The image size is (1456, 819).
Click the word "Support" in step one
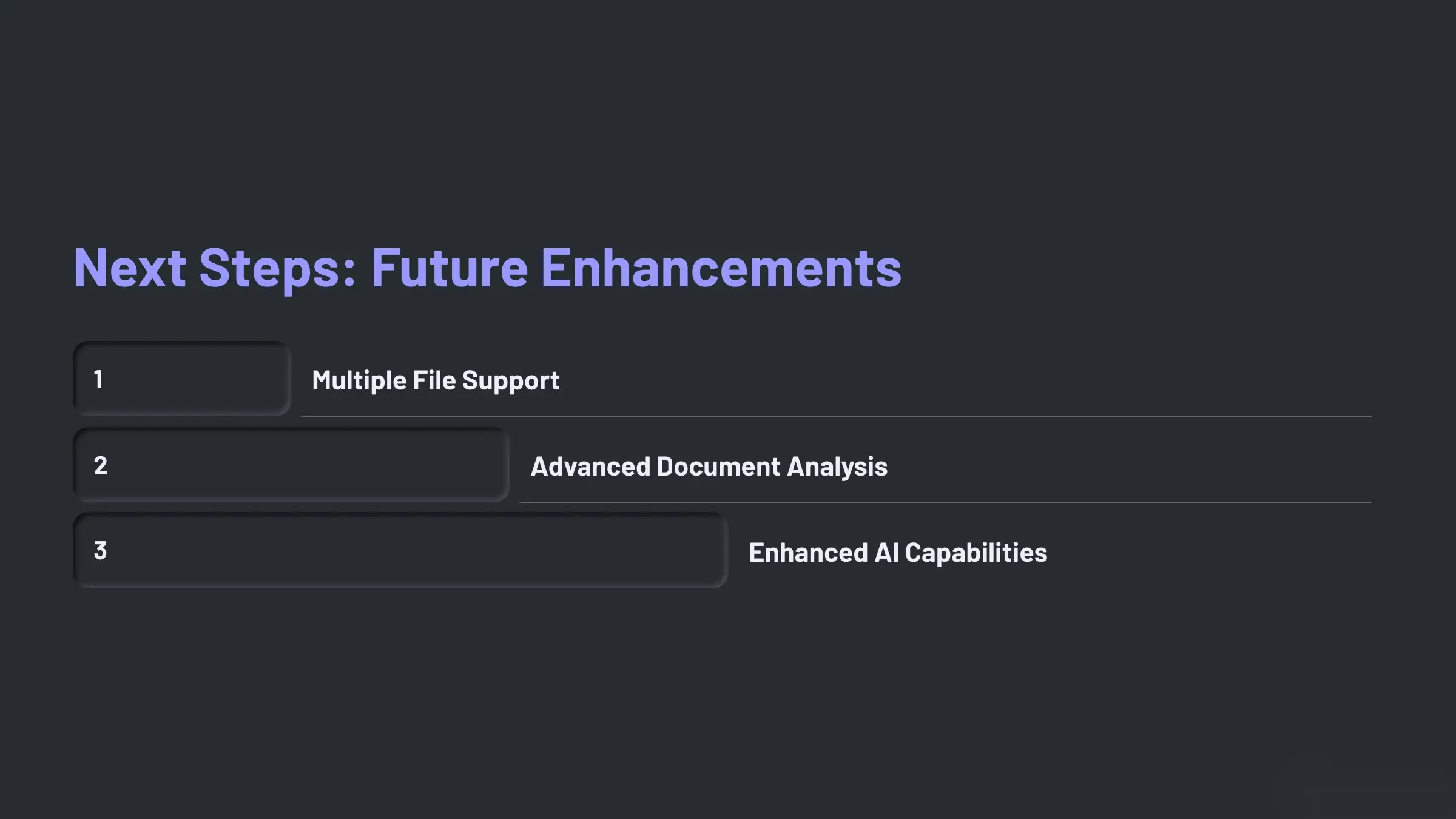pos(510,380)
